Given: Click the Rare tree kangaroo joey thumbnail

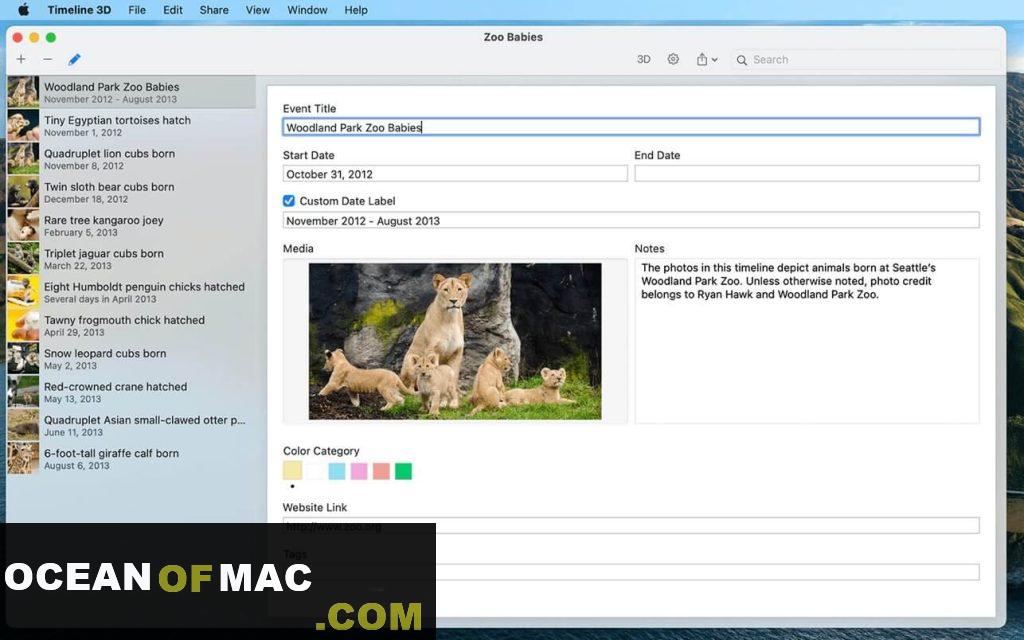Looking at the screenshot, I should pyautogui.click(x=24, y=225).
